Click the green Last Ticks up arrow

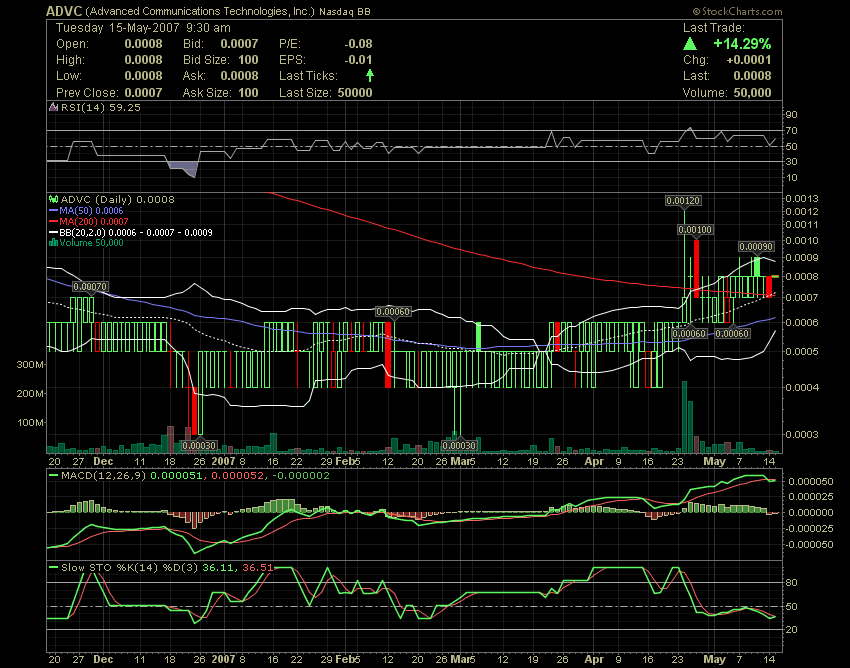point(370,75)
